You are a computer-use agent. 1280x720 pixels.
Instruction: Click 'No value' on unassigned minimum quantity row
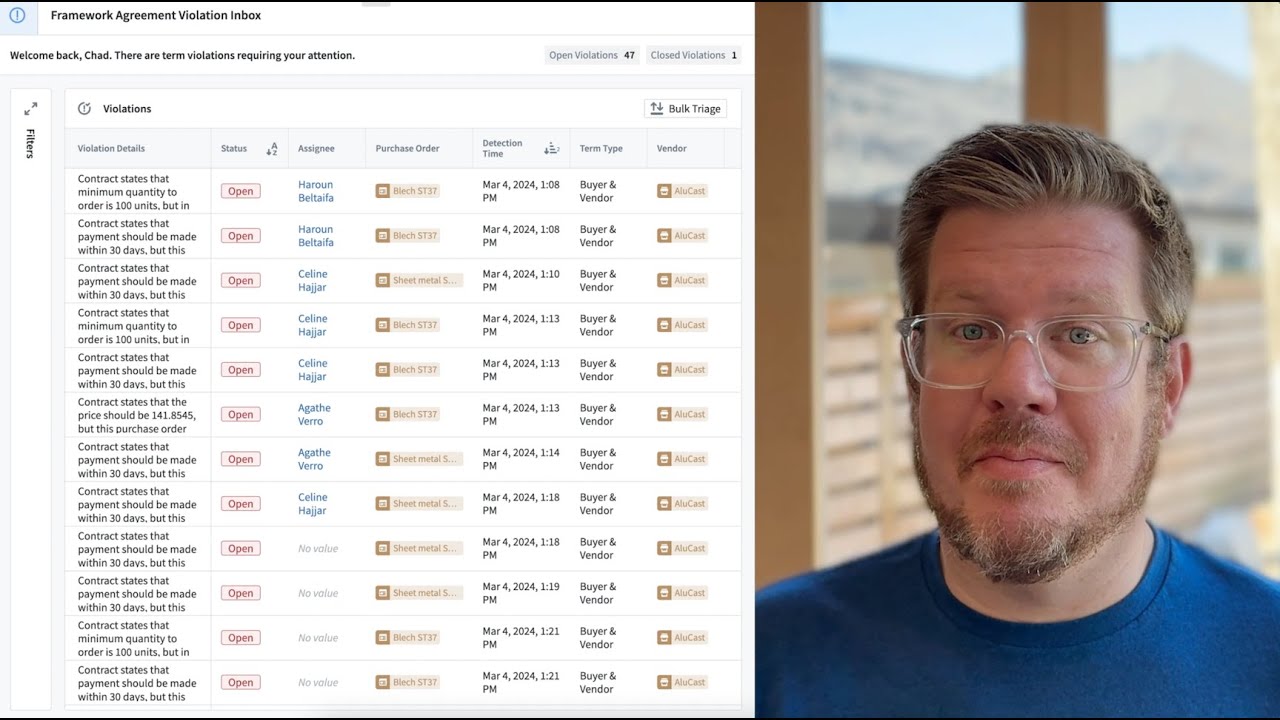(318, 638)
